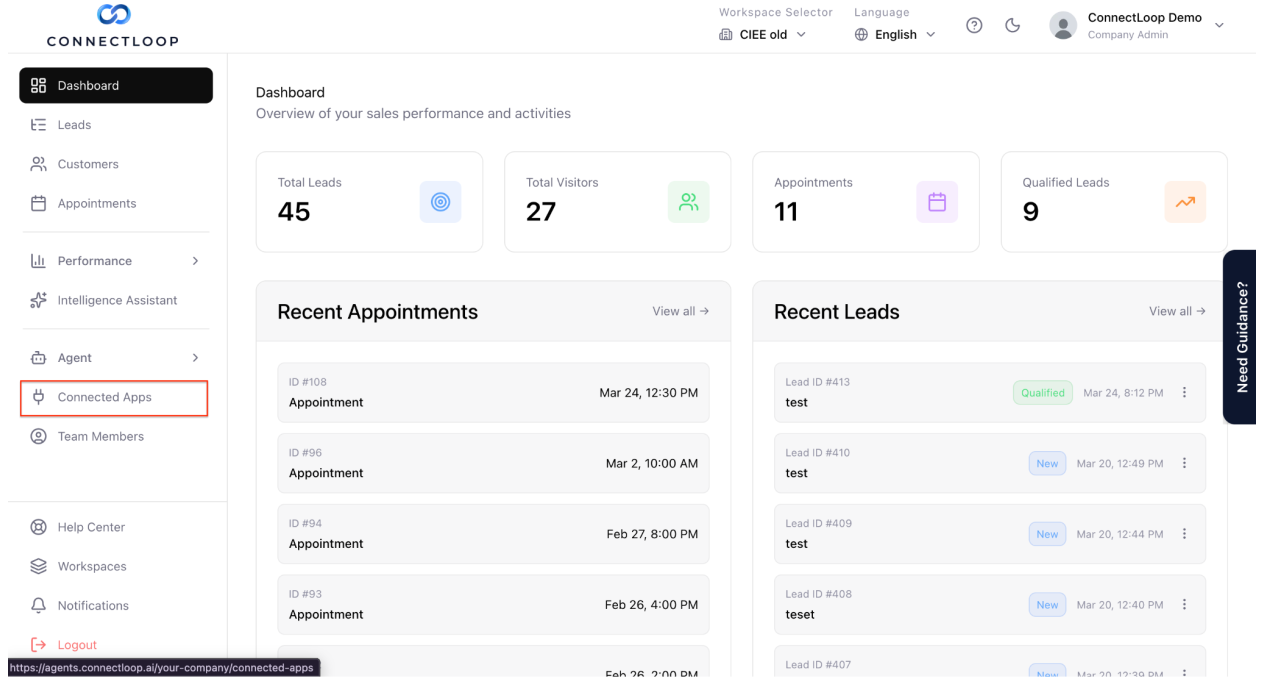Click the Feb 26, 4:00 PM appointment time
1262x699 pixels.
(652, 605)
